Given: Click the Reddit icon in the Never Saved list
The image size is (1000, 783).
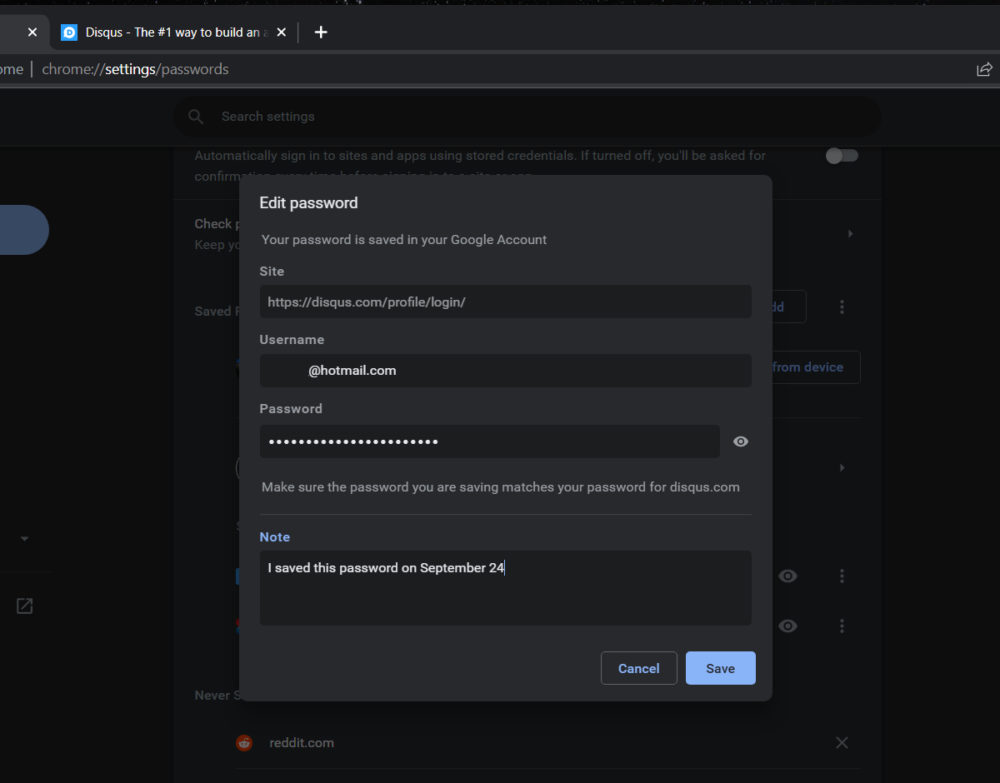Looking at the screenshot, I should pyautogui.click(x=244, y=743).
